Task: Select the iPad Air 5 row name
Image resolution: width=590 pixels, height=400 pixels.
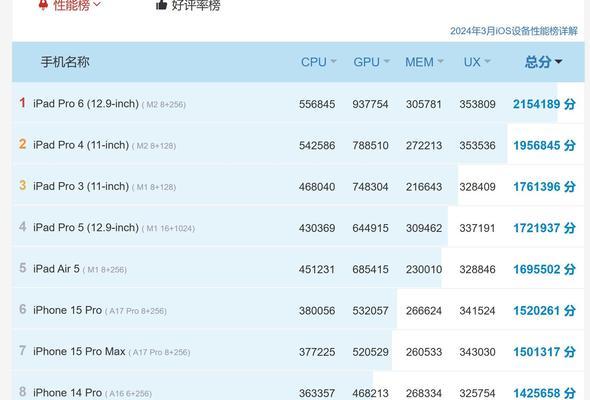Action: [x=56, y=269]
